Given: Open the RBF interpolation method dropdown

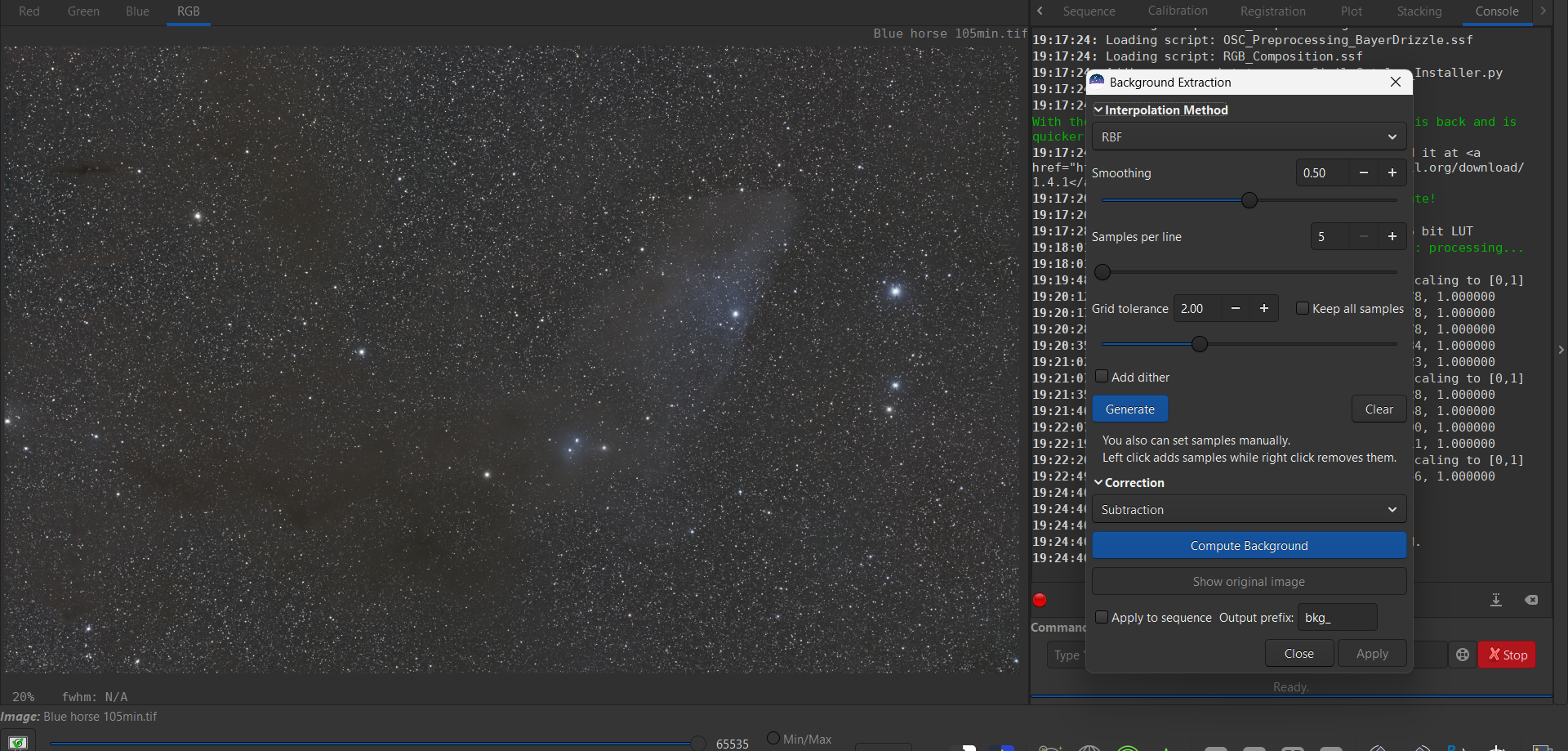Looking at the screenshot, I should tap(1249, 136).
